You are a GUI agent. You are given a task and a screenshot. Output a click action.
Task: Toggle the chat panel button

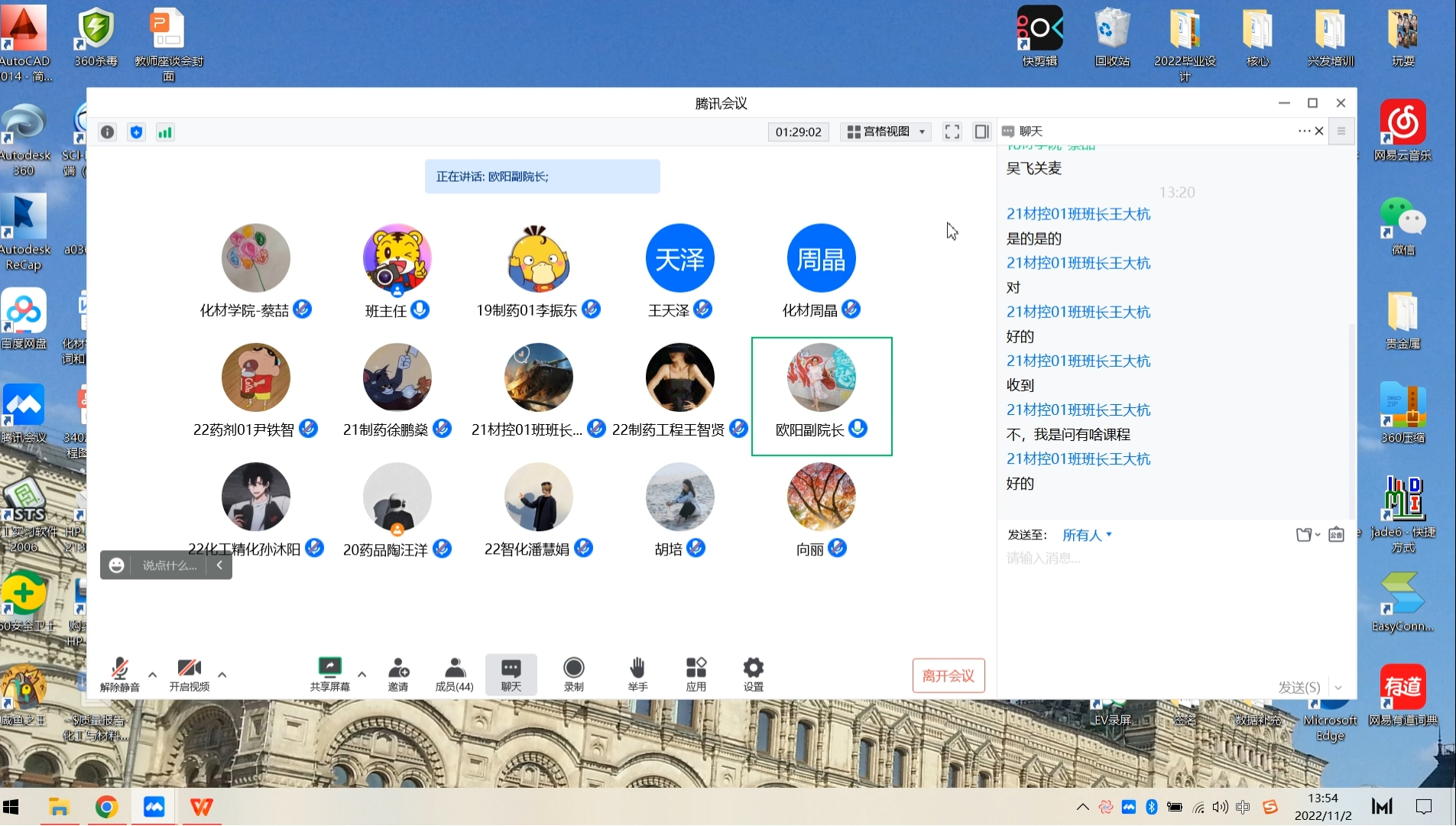coord(511,674)
